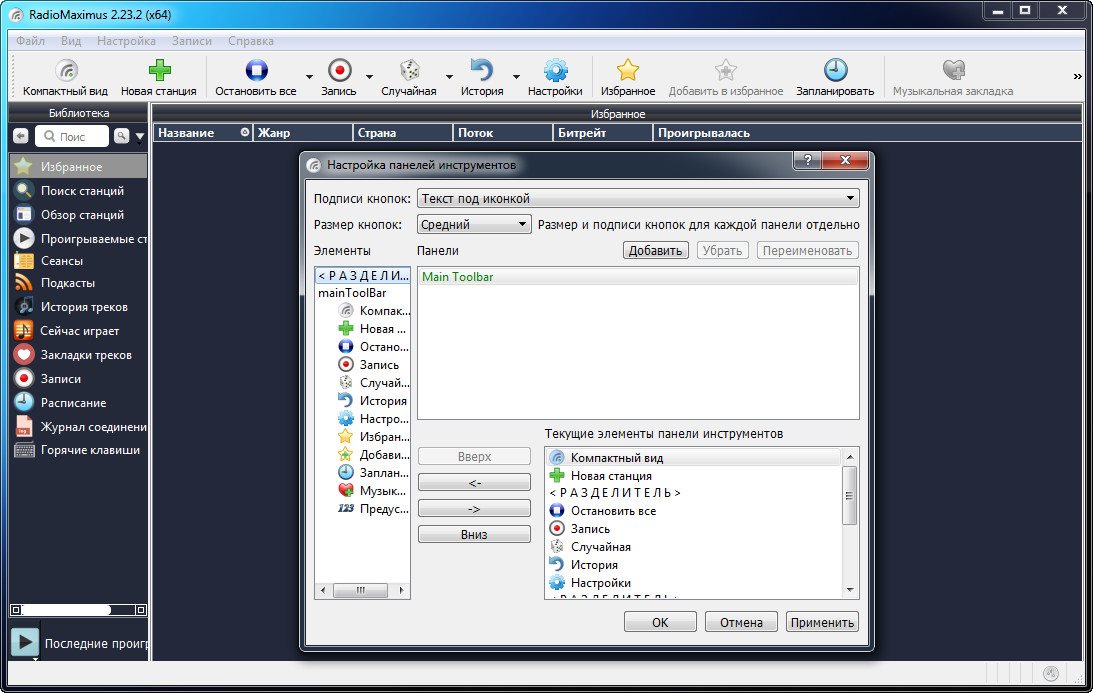
Task: Show hidden toolbar items via overflow chevron
Action: [1077, 77]
